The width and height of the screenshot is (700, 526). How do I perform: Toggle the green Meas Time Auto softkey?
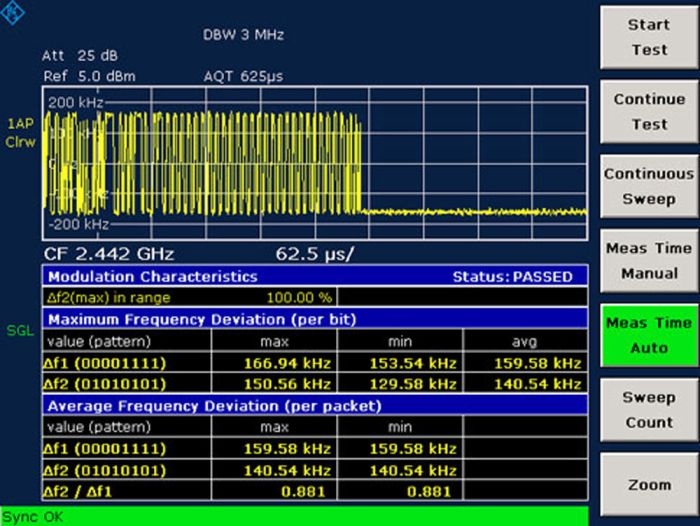[649, 336]
